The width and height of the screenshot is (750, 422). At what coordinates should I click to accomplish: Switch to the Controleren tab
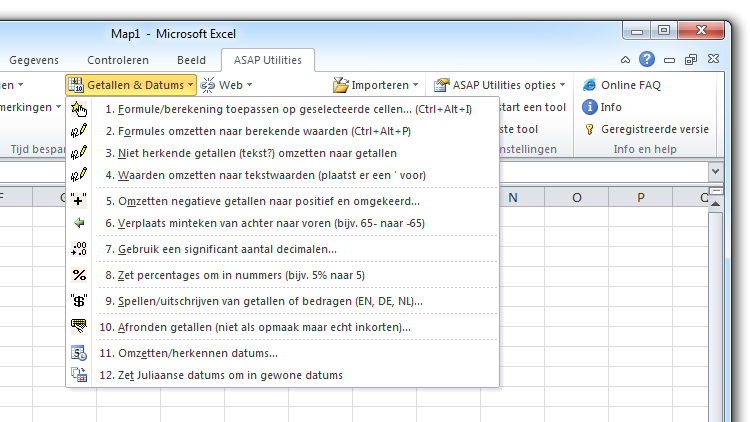coord(118,60)
